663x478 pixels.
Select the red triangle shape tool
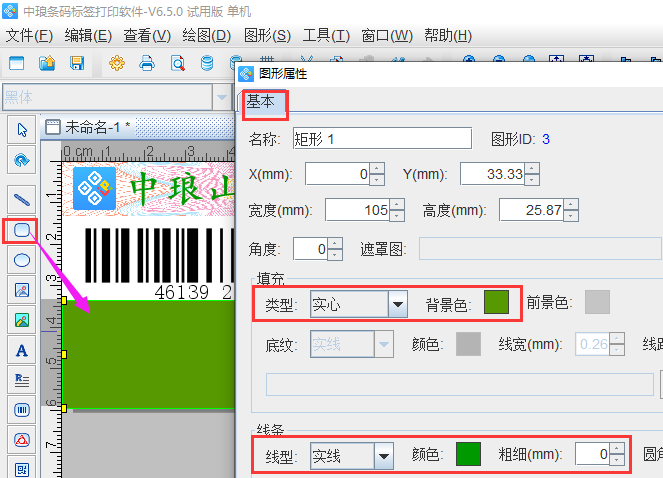click(x=22, y=440)
